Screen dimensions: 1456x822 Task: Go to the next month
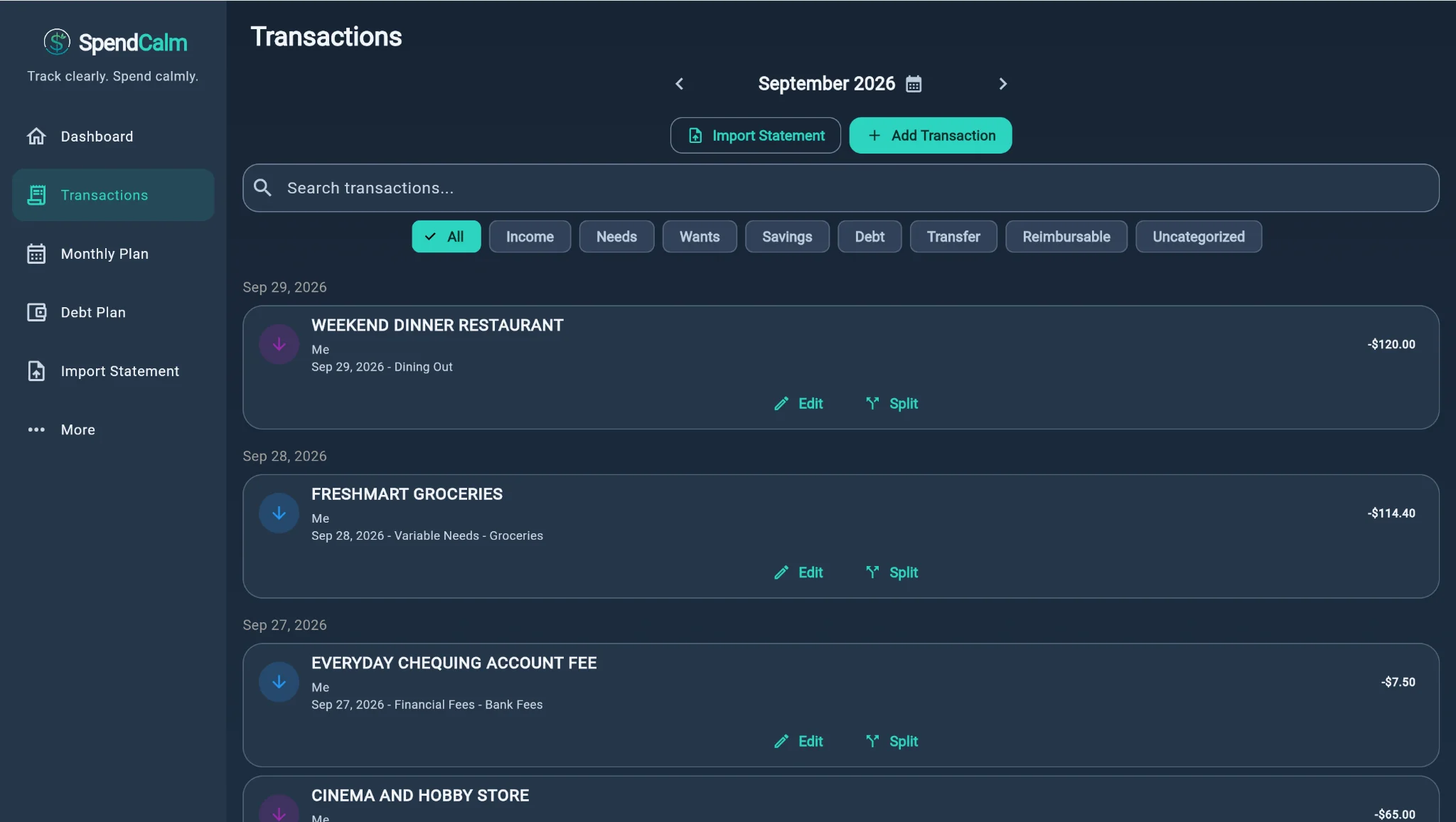pyautogui.click(x=1002, y=84)
